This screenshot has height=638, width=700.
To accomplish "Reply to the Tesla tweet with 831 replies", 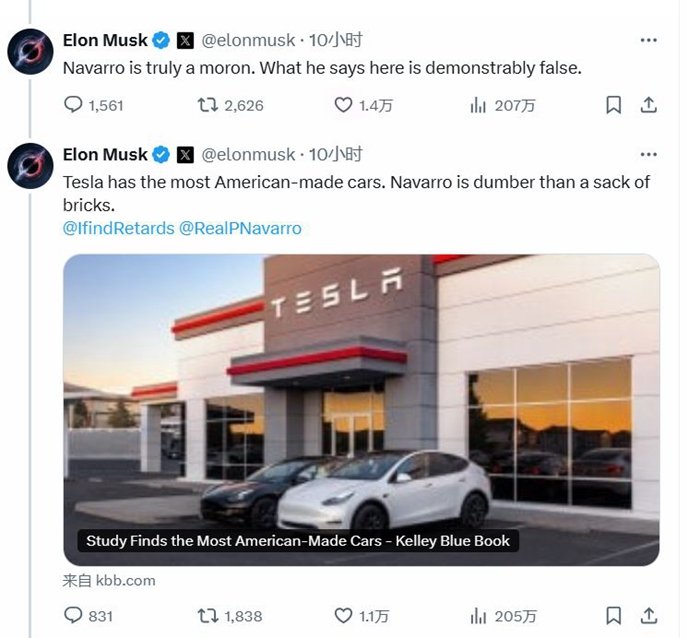I will [x=73, y=615].
